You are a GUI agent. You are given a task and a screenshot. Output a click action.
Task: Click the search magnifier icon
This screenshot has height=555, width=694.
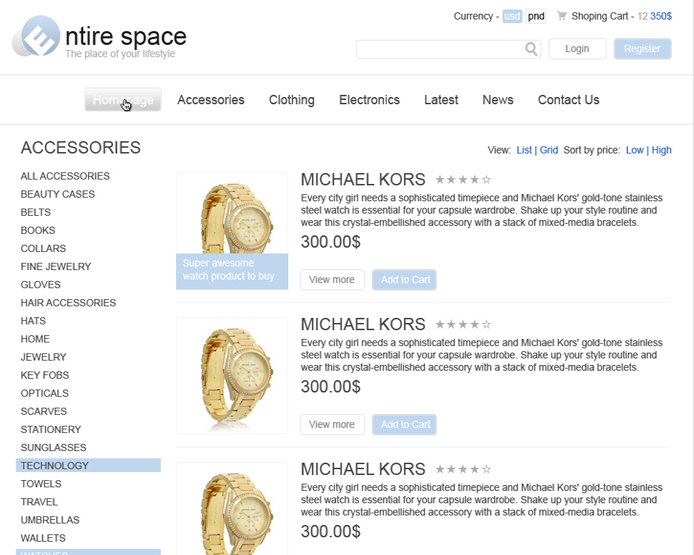pyautogui.click(x=531, y=49)
